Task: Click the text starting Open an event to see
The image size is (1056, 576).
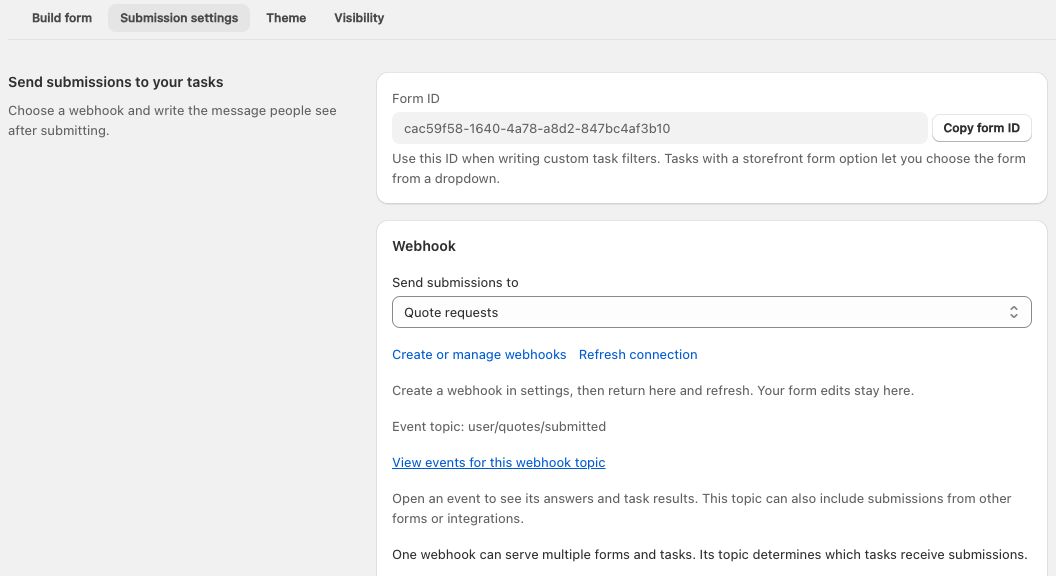Action: (701, 509)
